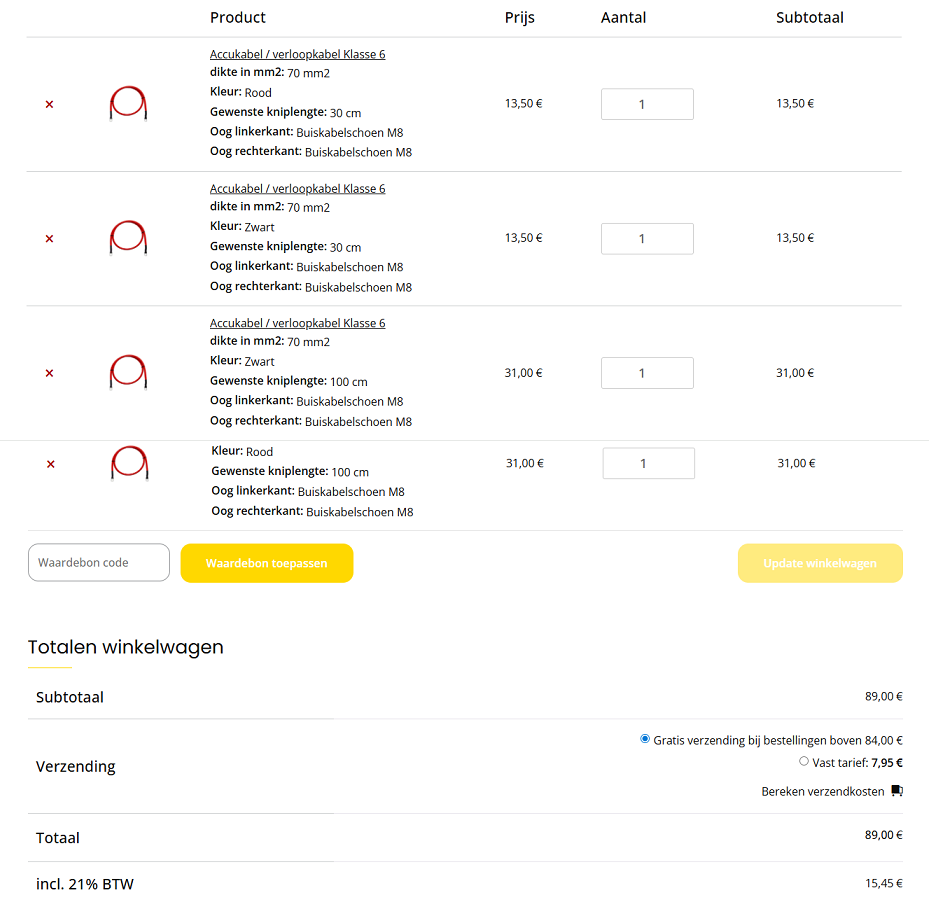The width and height of the screenshot is (929, 903).
Task: Open thumbnail of red 100 cm cable
Action: coord(130,463)
